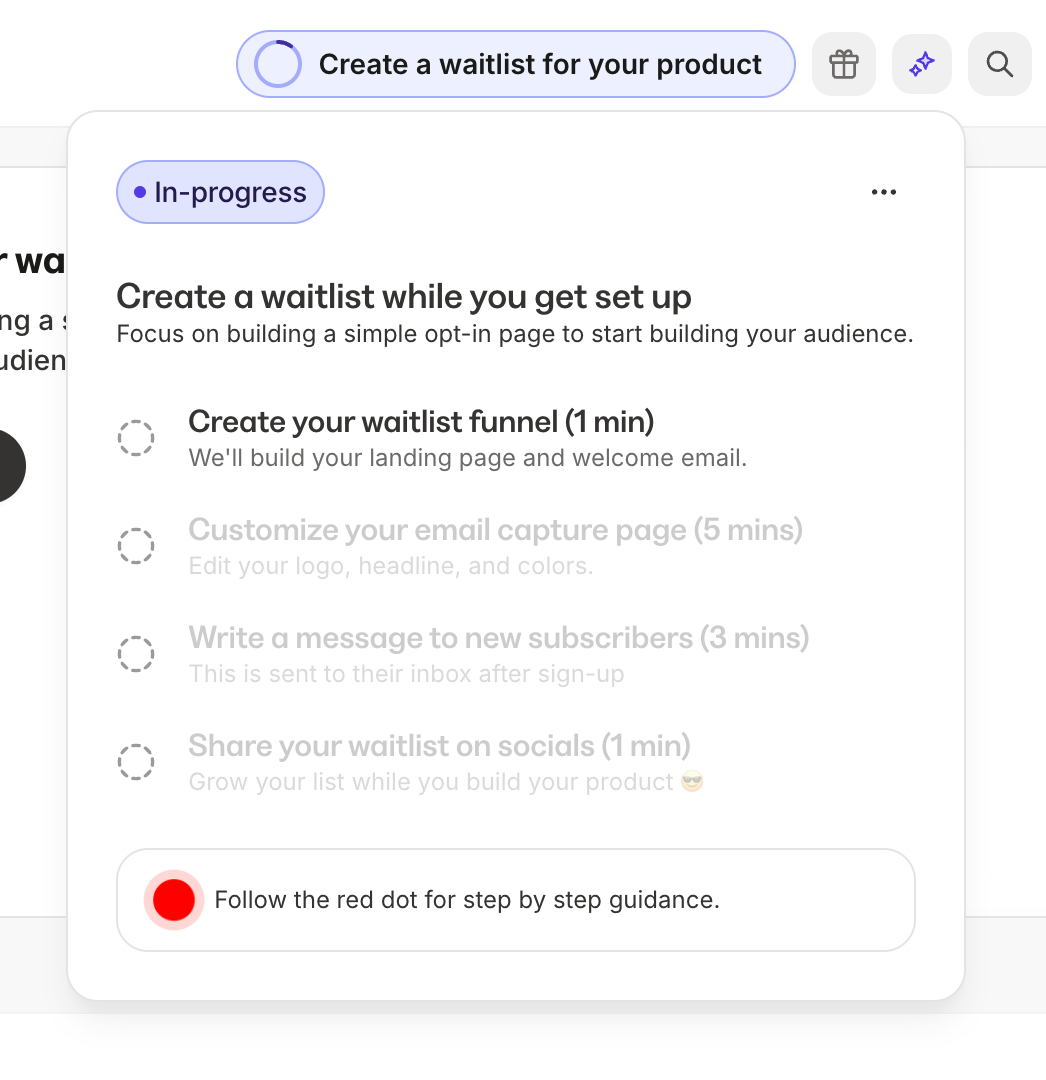Open the three-dot overflow menu
The height and width of the screenshot is (1080, 1046).
(x=884, y=191)
